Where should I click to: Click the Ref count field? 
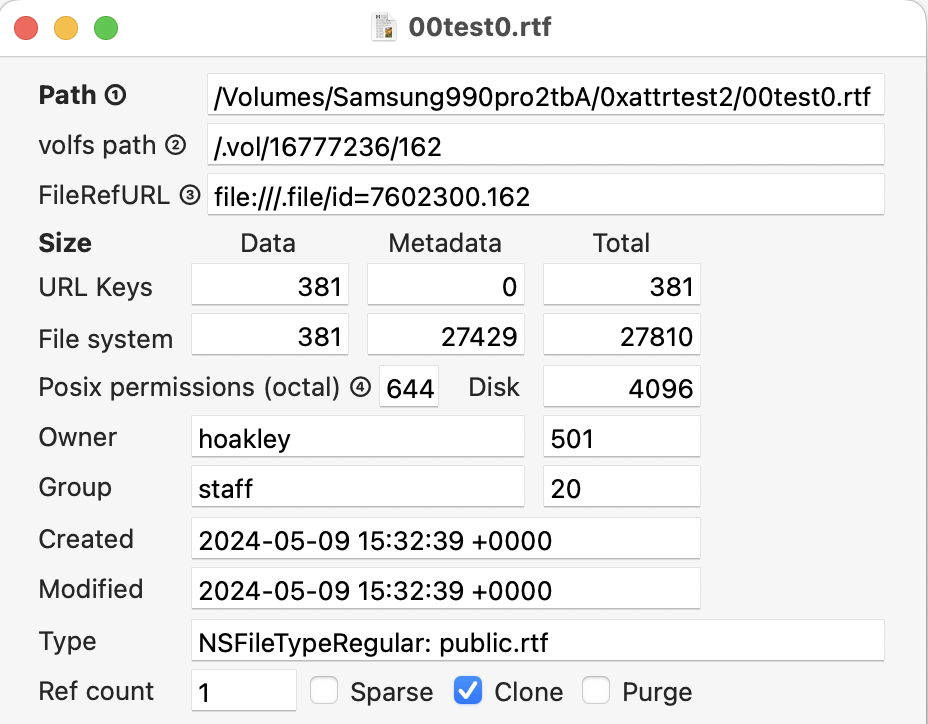pos(243,690)
